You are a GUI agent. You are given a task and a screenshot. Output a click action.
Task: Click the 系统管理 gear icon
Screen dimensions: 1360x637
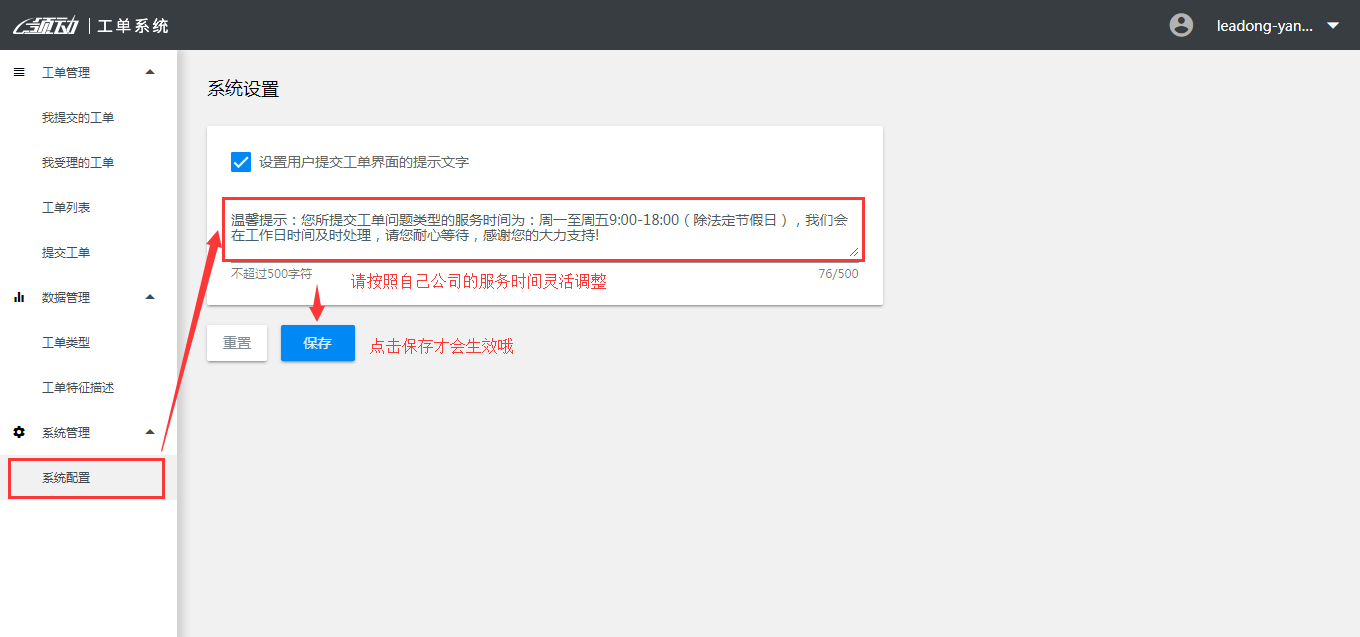point(19,432)
